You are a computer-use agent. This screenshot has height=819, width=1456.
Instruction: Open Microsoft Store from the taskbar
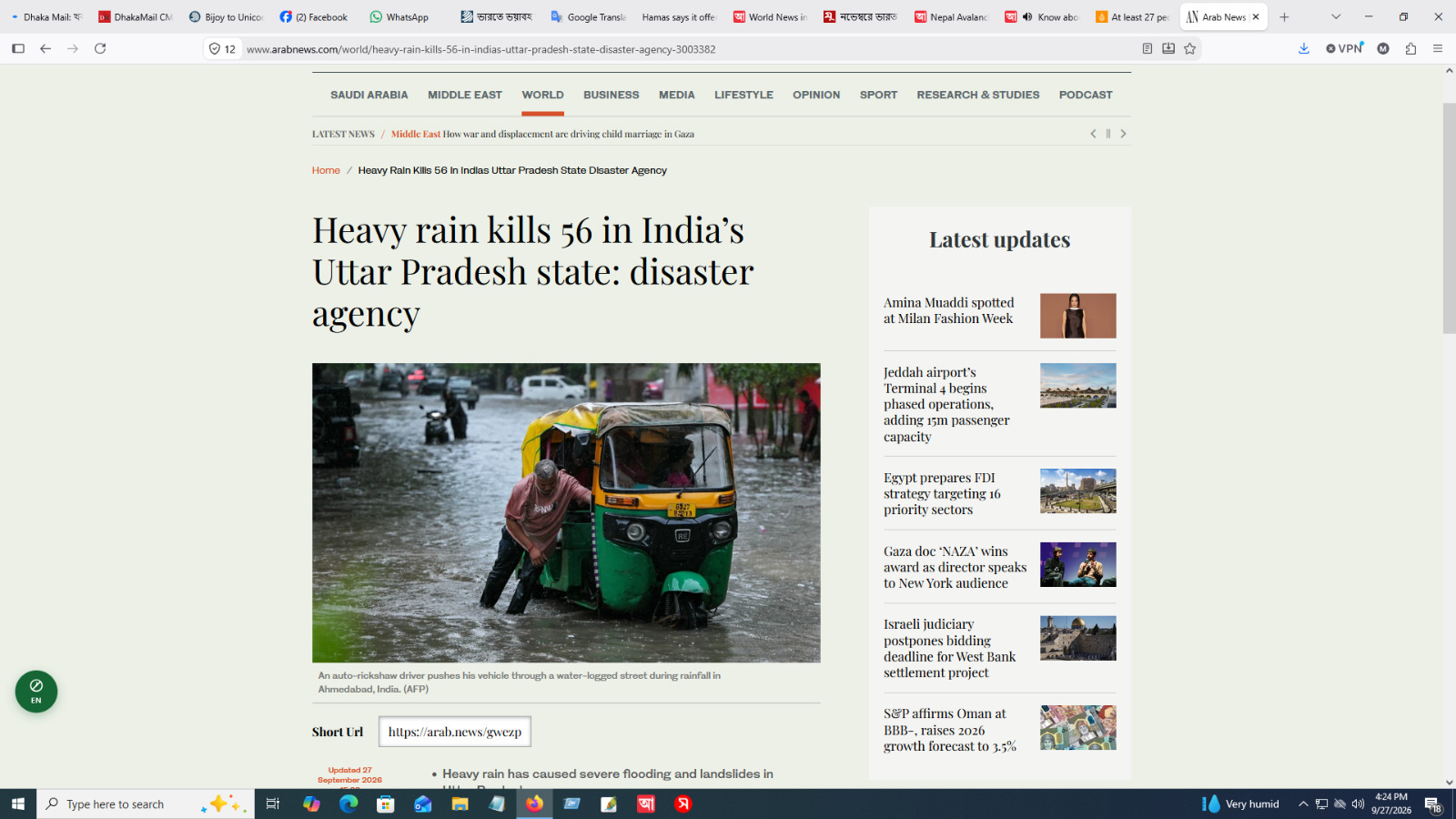click(386, 804)
